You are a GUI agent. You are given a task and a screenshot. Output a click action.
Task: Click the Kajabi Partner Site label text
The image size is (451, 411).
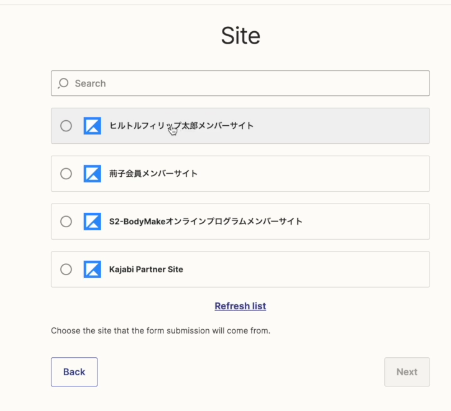146,269
